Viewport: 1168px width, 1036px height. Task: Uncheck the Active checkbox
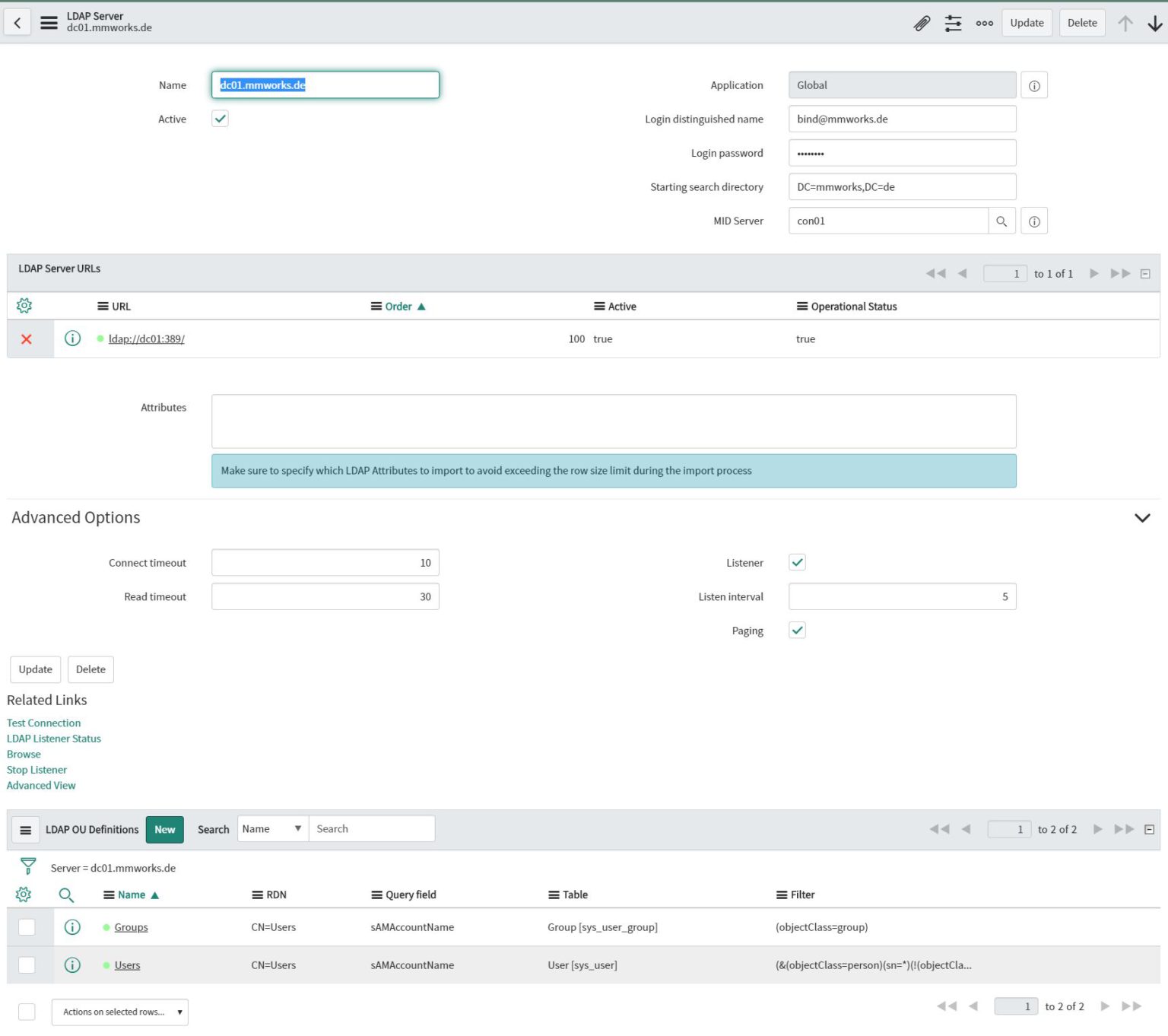pyautogui.click(x=220, y=119)
